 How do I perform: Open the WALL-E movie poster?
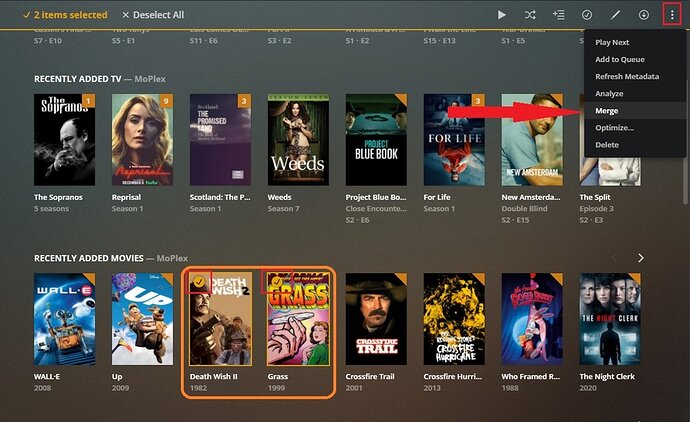[x=64, y=319]
